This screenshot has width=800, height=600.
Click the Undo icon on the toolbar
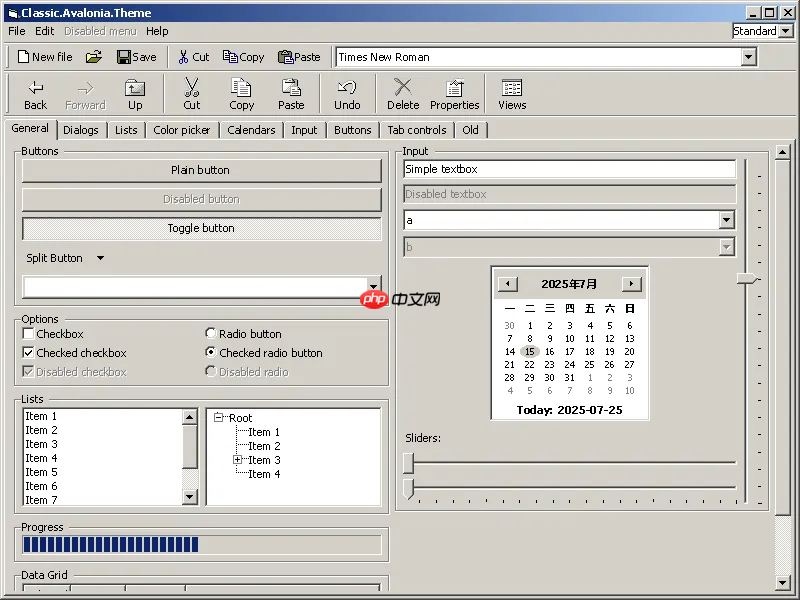[x=347, y=92]
